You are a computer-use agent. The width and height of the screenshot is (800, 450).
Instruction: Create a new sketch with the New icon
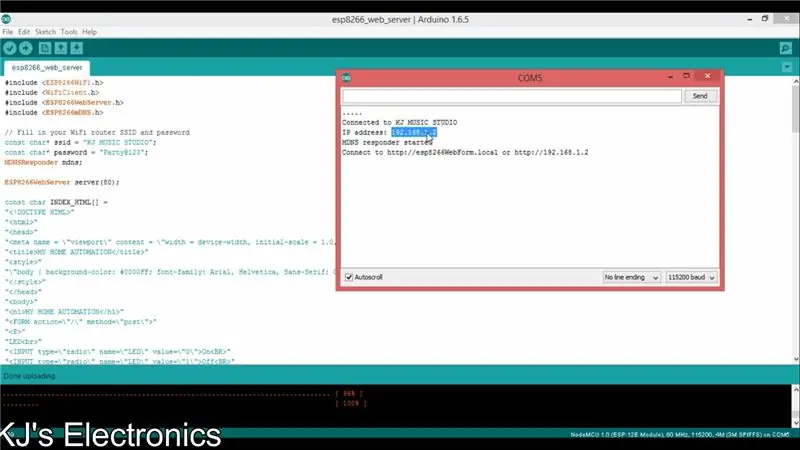[45, 48]
